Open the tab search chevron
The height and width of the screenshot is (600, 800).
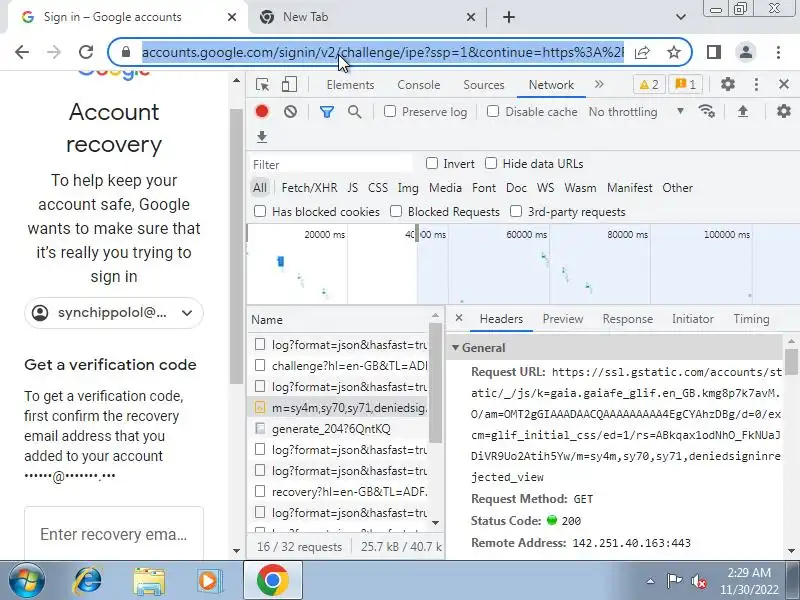pos(681,17)
